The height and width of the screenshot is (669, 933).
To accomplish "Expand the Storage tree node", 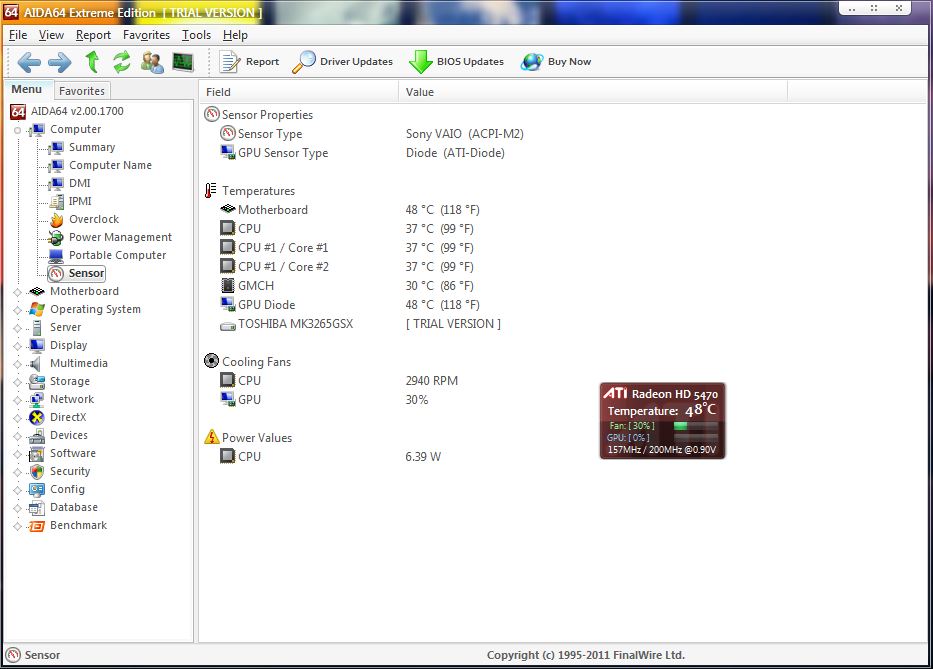I will tap(17, 382).
